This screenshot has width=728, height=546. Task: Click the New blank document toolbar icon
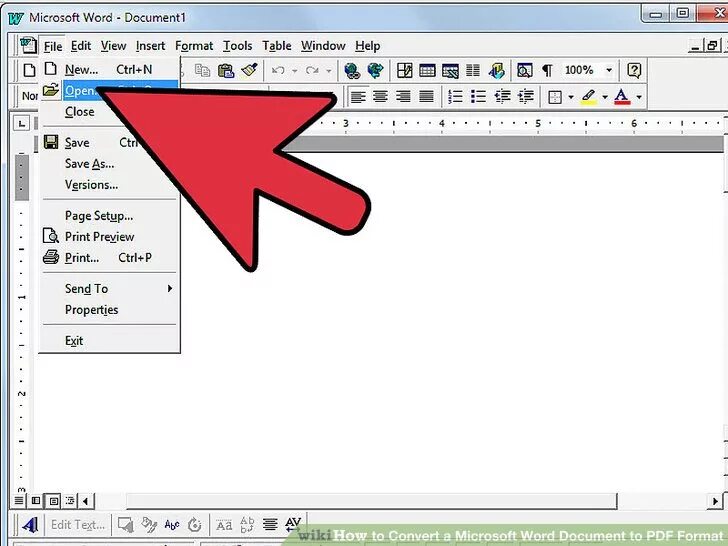click(29, 71)
